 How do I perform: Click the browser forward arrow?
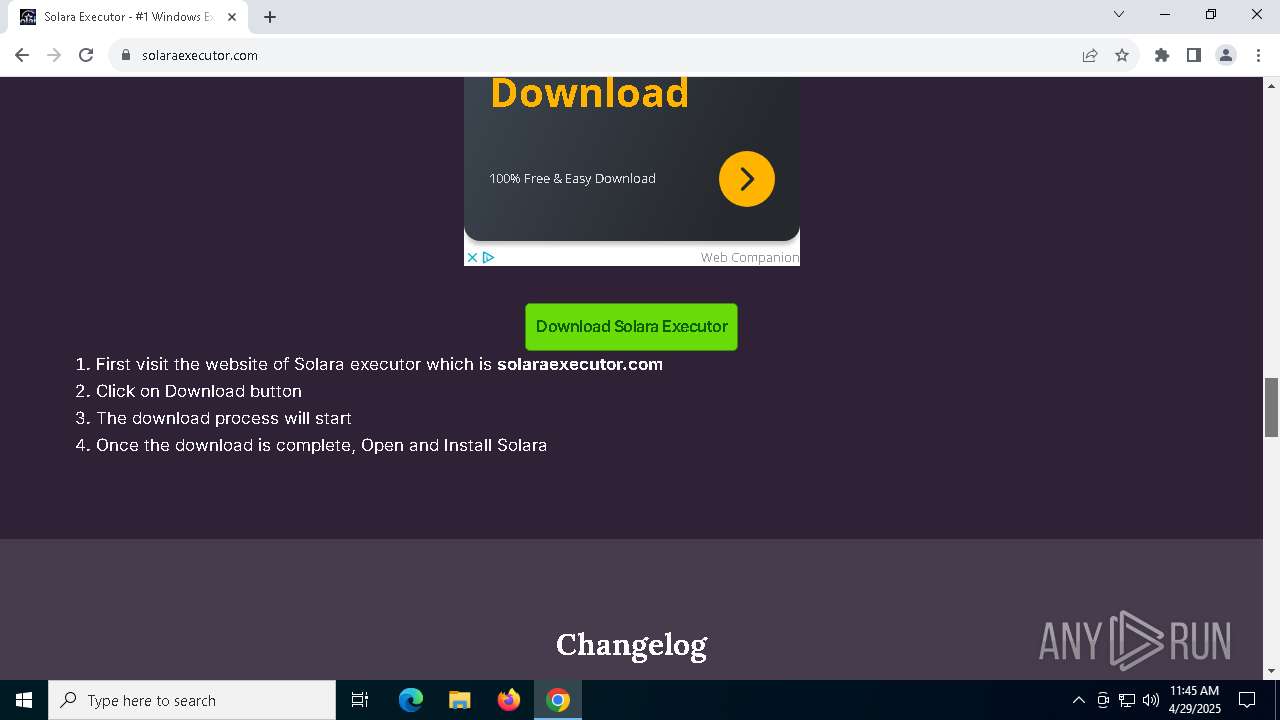pyautogui.click(x=54, y=55)
